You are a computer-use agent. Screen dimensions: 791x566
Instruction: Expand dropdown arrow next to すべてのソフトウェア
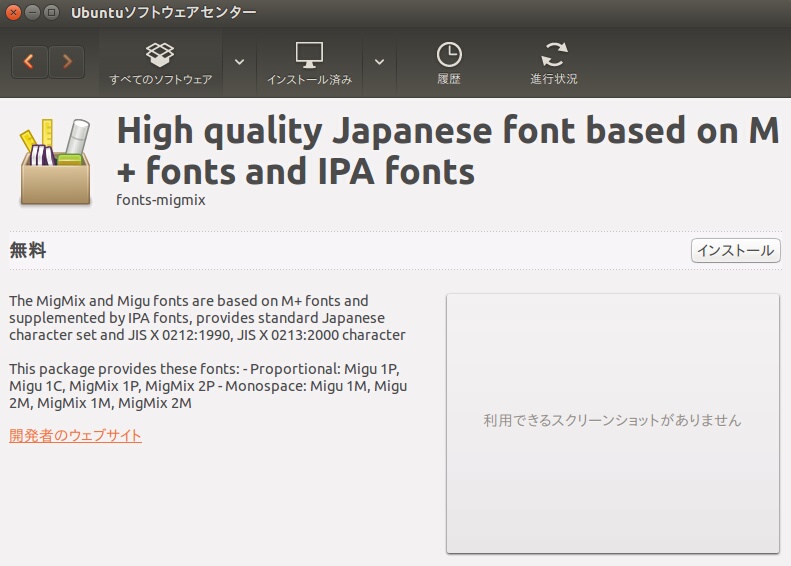240,62
